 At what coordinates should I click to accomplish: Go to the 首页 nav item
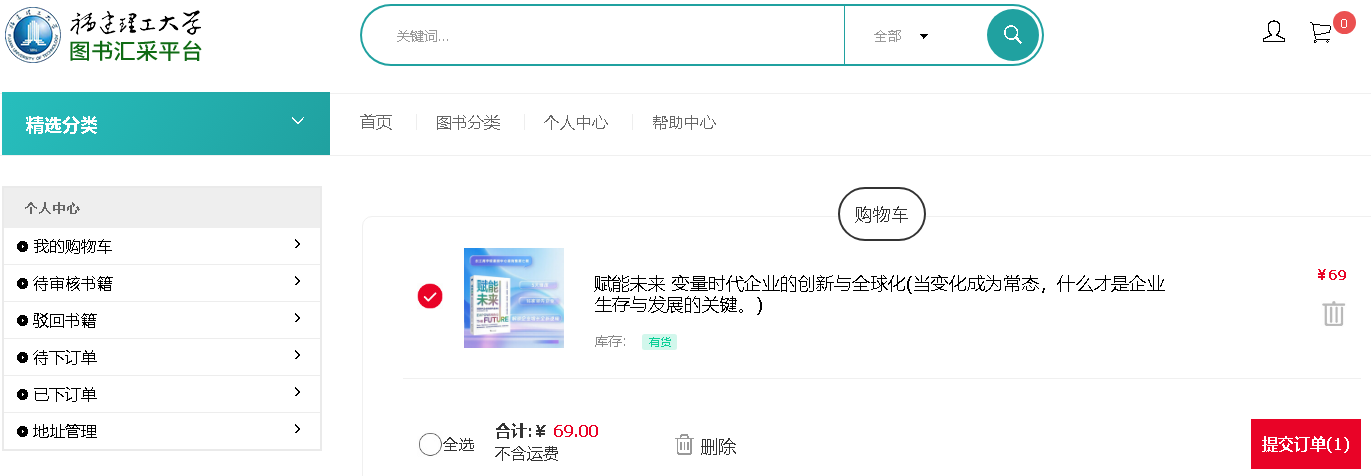tap(376, 123)
